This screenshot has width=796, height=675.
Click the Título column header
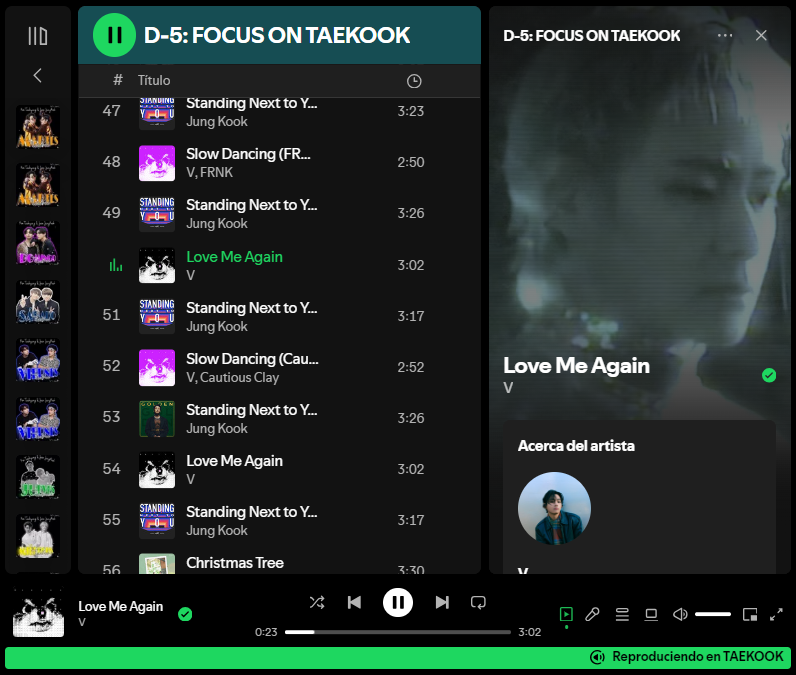tap(154, 80)
